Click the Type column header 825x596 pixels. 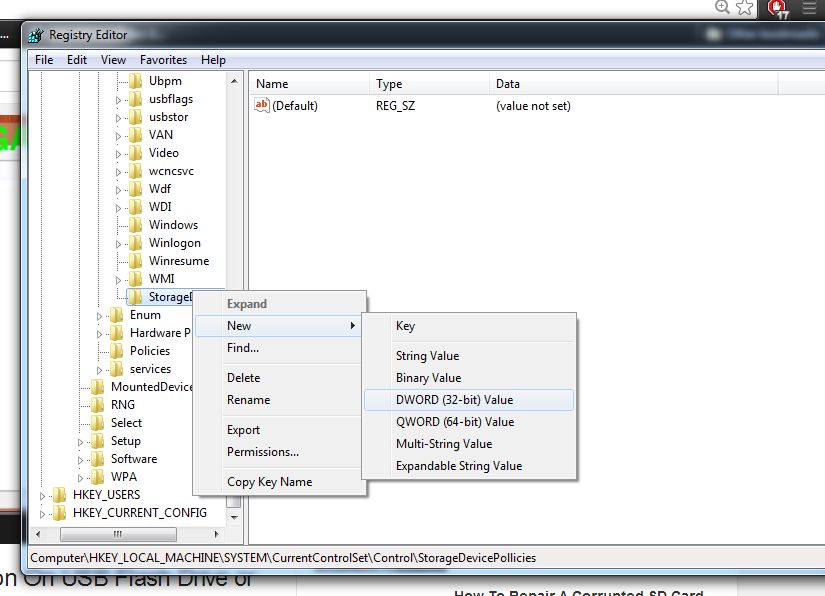tap(430, 84)
